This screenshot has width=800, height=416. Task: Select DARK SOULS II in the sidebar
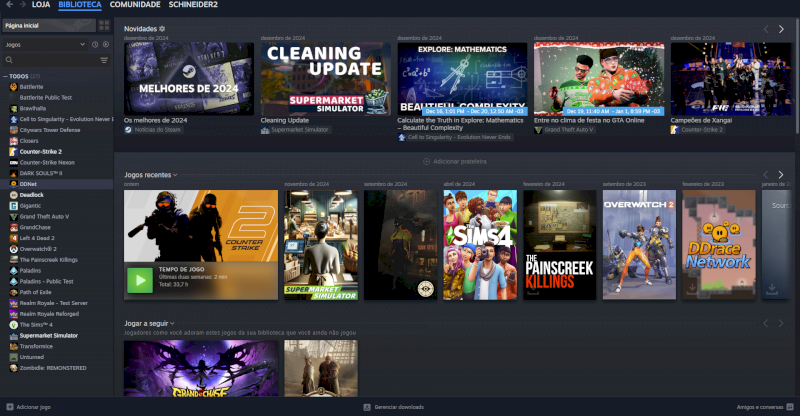point(41,173)
